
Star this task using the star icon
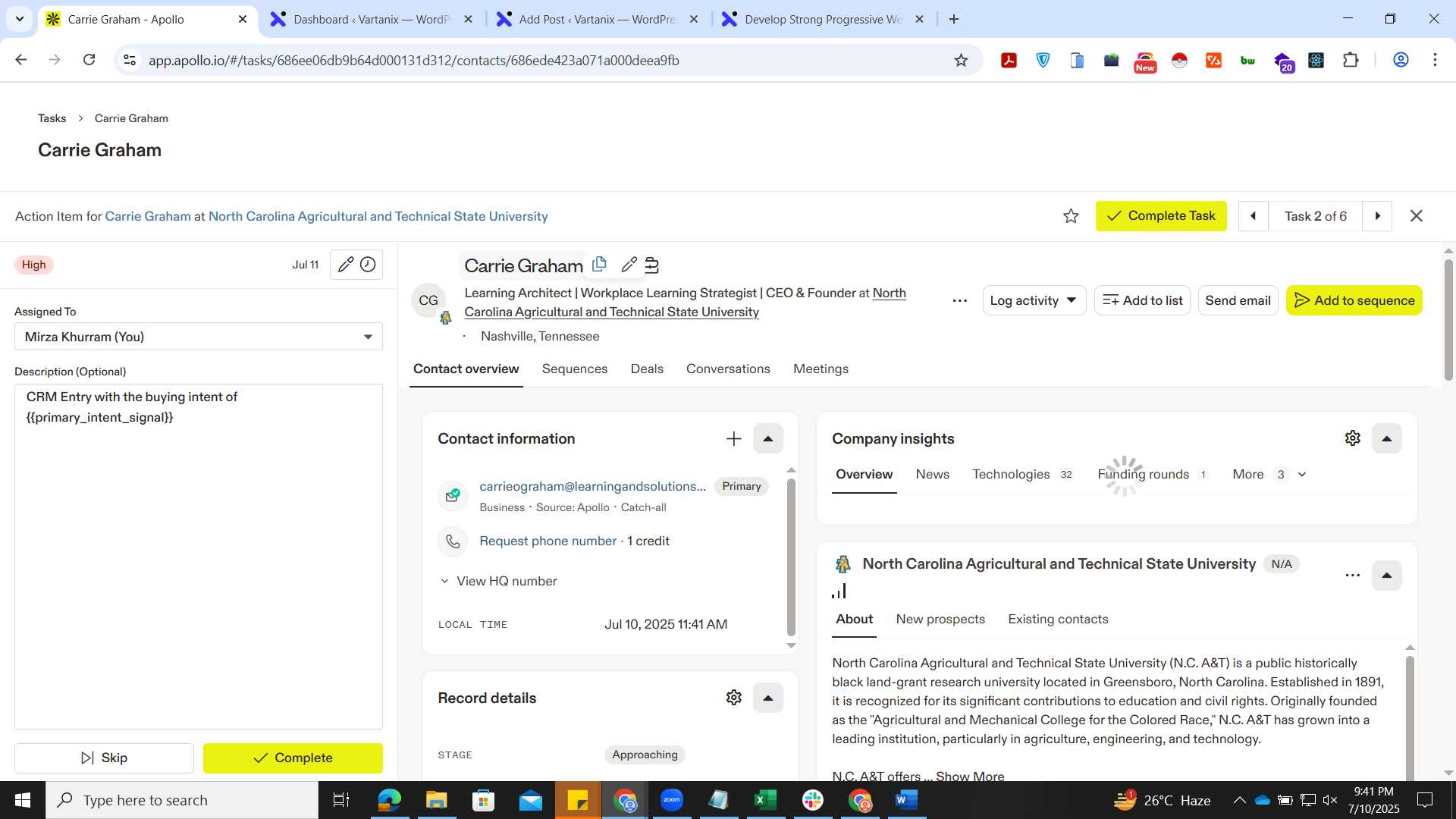click(x=1071, y=216)
